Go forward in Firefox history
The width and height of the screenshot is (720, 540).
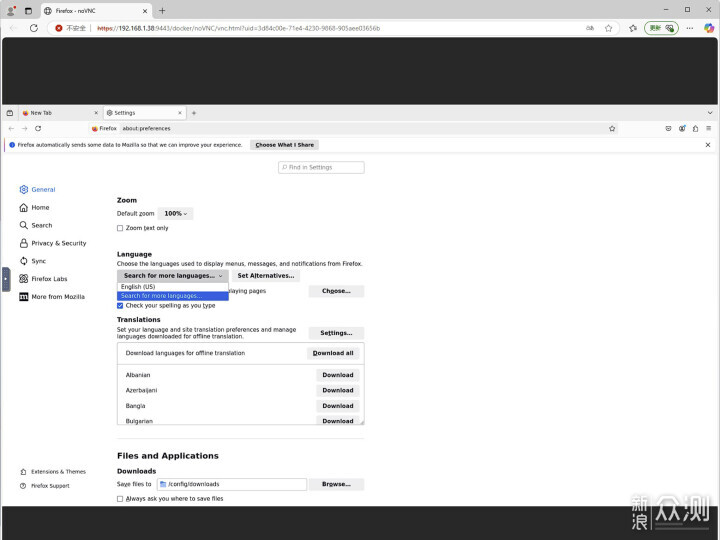pyautogui.click(x=25, y=129)
